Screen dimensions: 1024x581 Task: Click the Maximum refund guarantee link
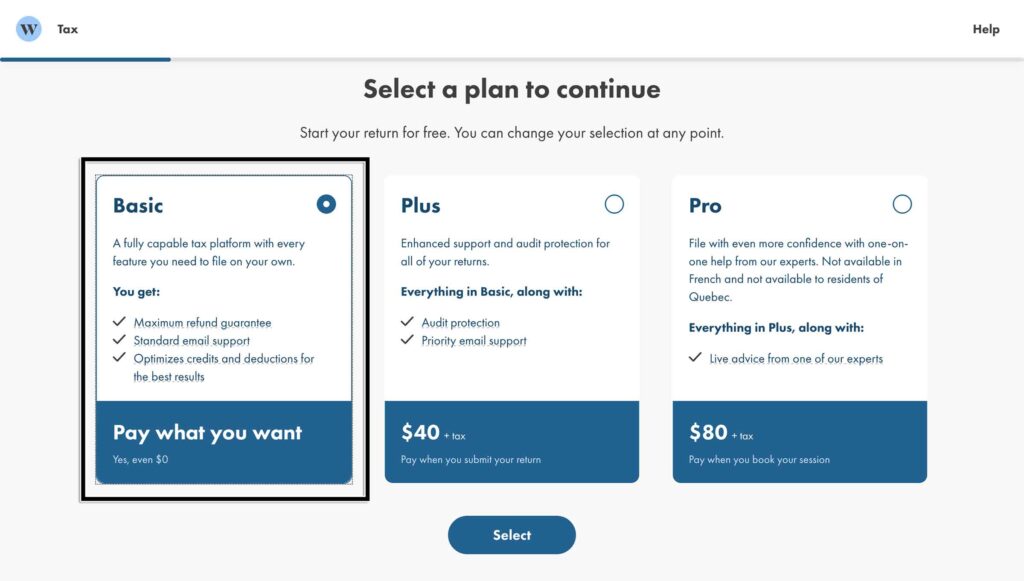point(202,323)
